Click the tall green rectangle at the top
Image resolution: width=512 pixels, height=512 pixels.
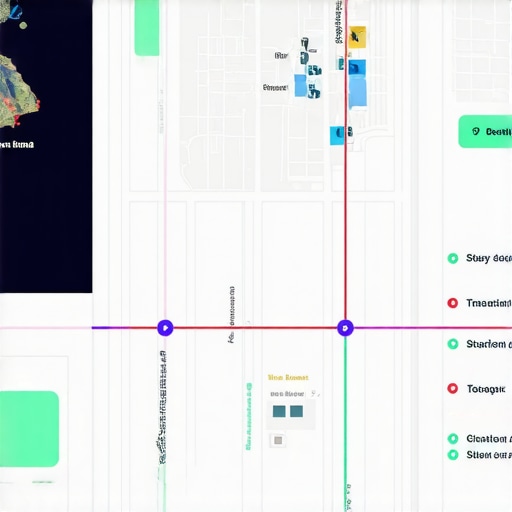point(147,28)
